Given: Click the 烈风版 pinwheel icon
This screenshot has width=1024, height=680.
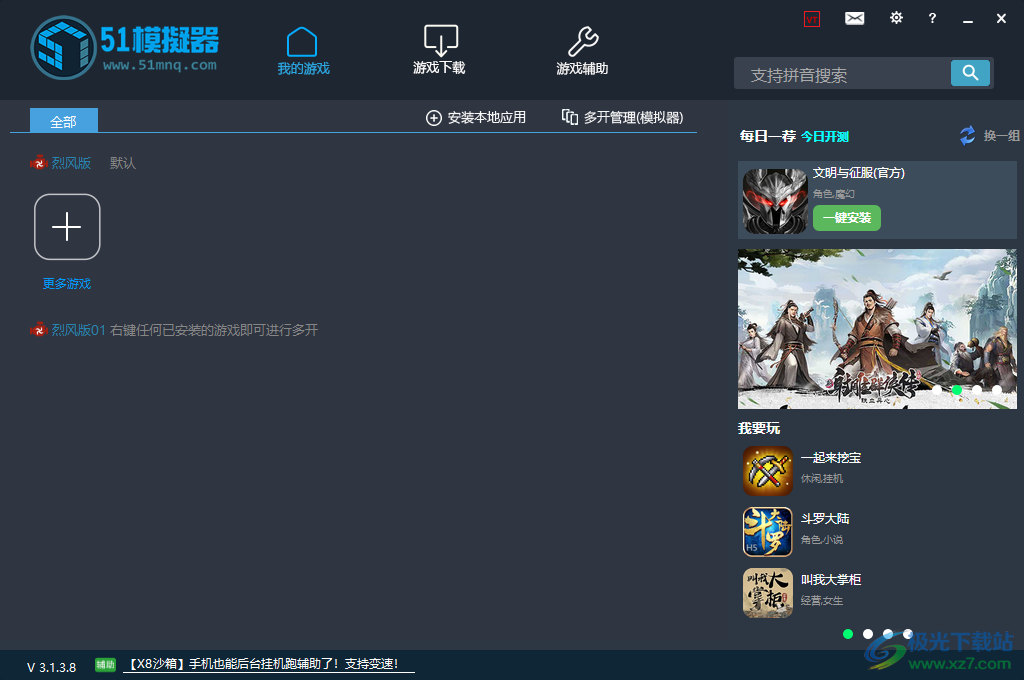Looking at the screenshot, I should 39,163.
